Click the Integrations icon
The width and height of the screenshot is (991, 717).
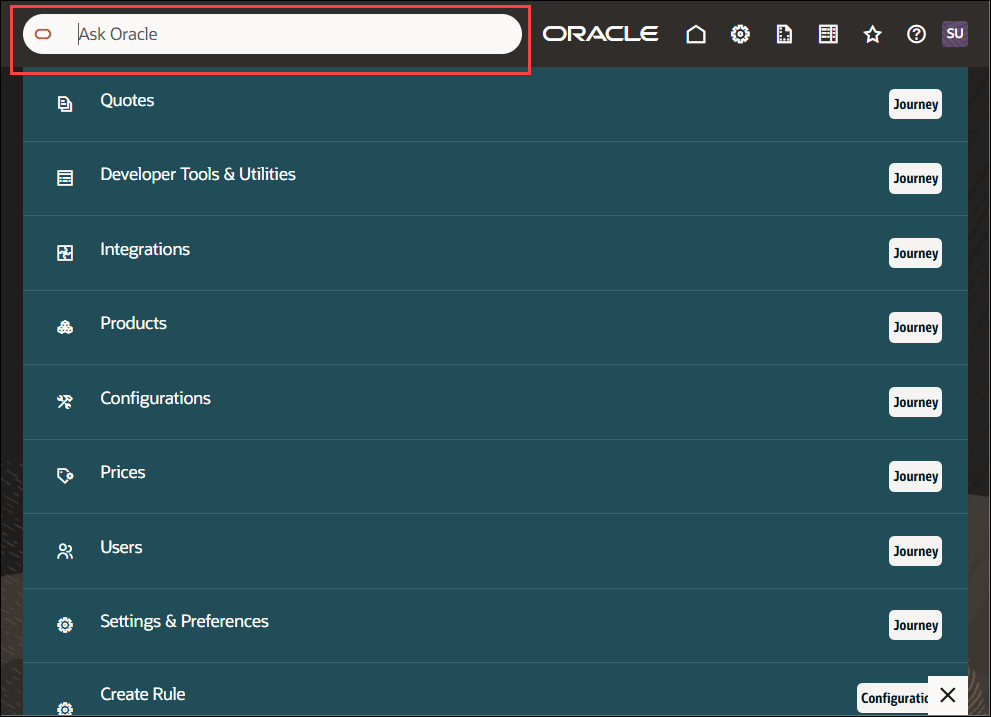[x=65, y=252]
